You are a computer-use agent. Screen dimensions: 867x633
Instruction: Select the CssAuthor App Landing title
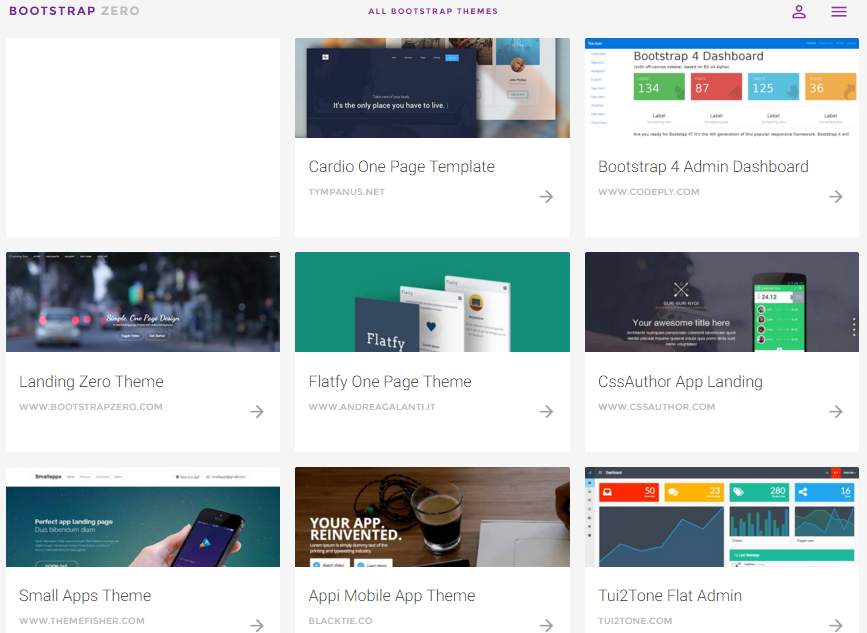pyautogui.click(x=680, y=381)
